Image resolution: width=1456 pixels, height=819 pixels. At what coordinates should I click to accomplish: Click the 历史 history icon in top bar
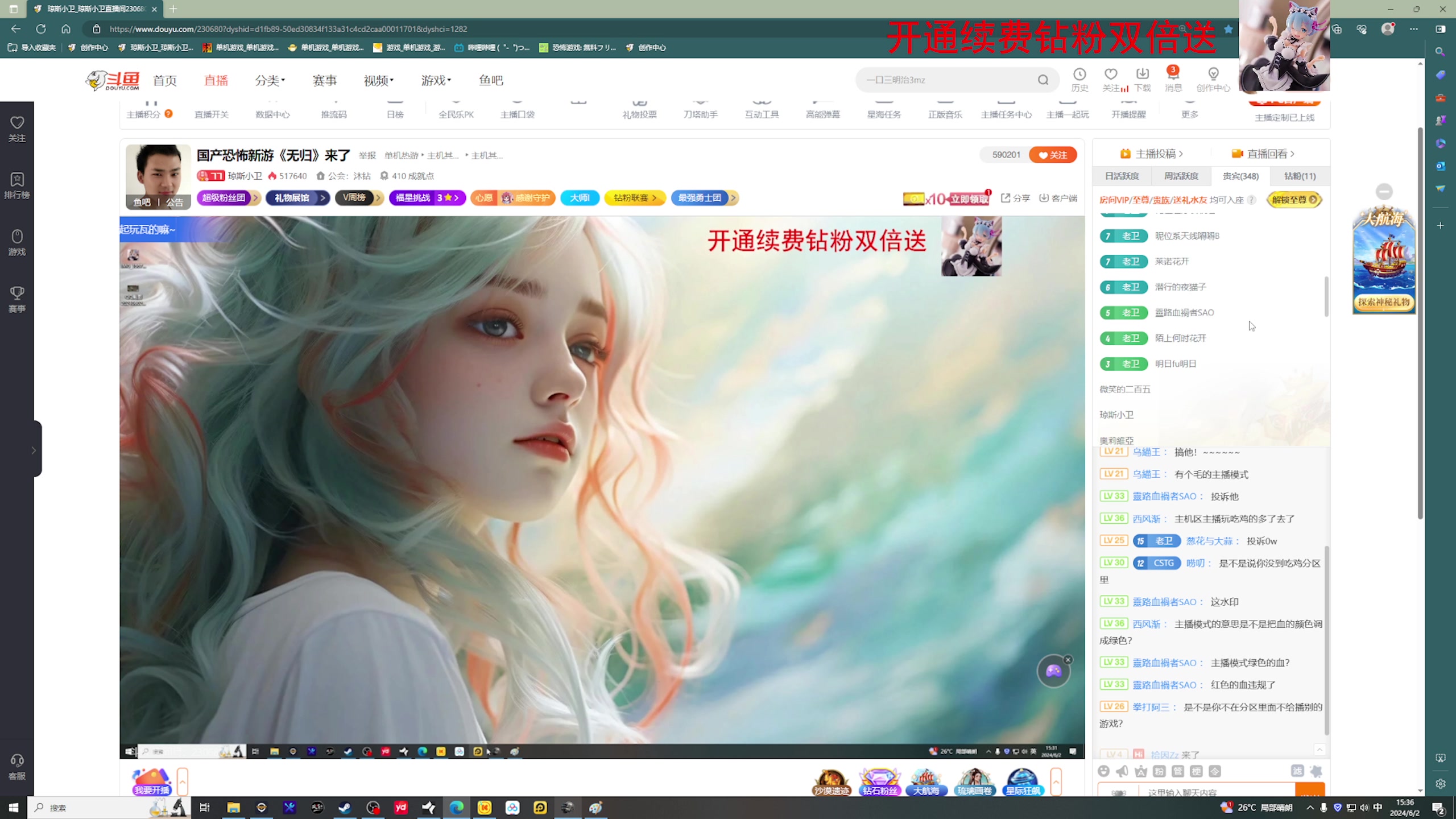(1079, 80)
